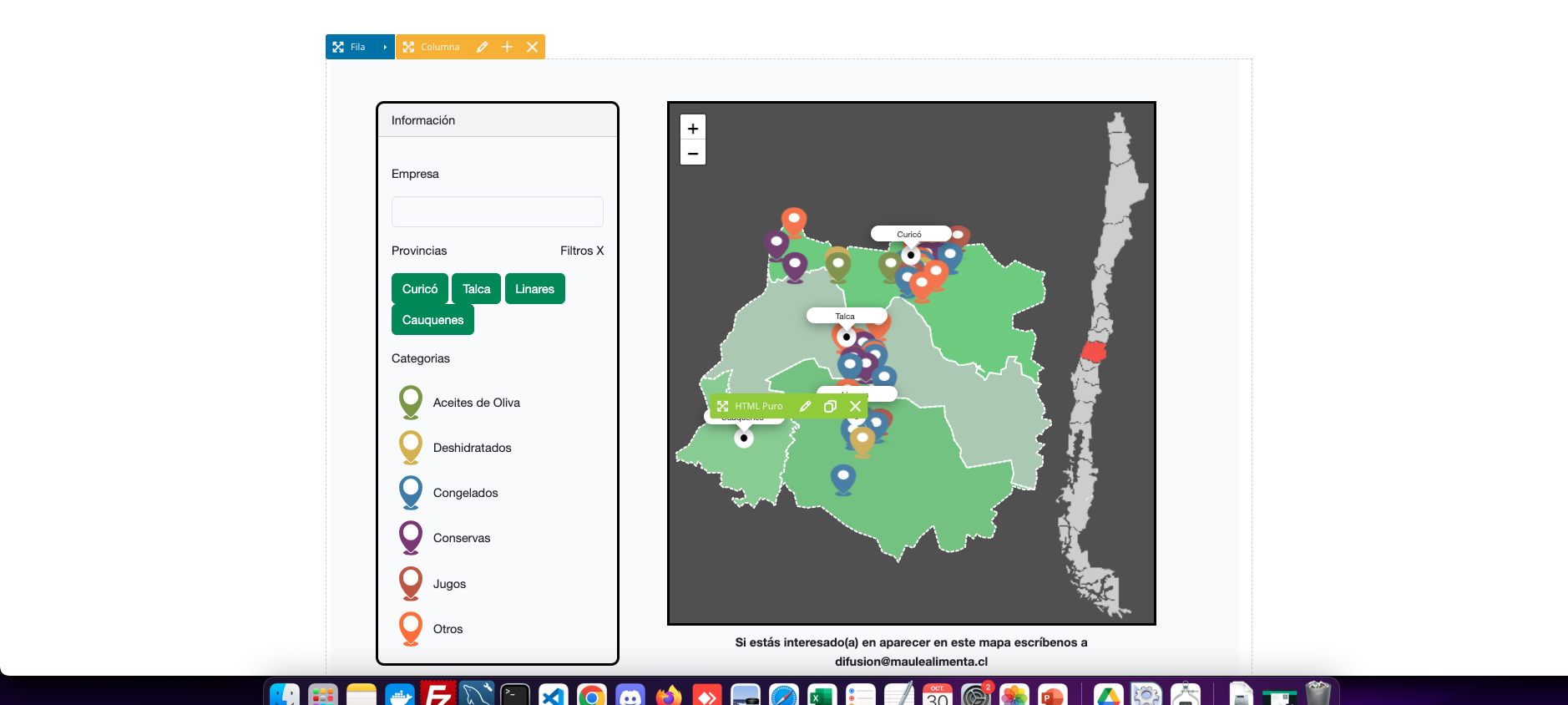Expand the Fila row options arrow
1568x705 pixels.
pos(385,47)
